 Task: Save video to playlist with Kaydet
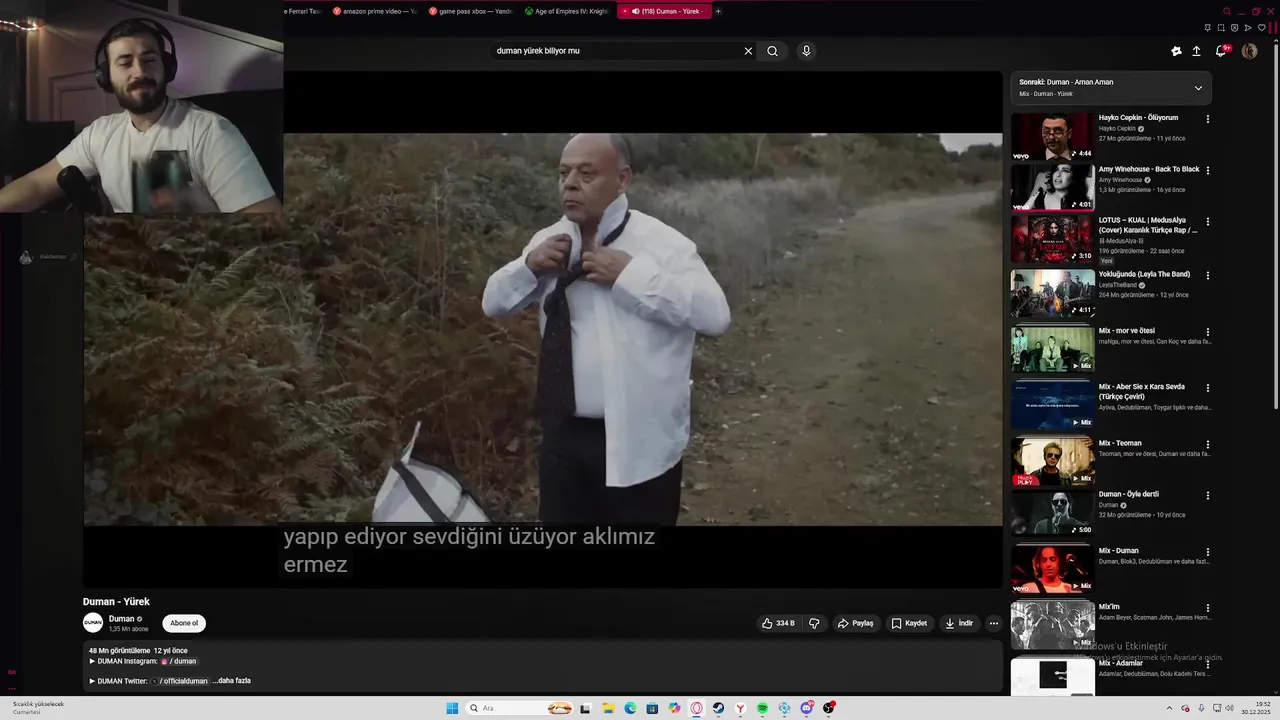(x=909, y=623)
